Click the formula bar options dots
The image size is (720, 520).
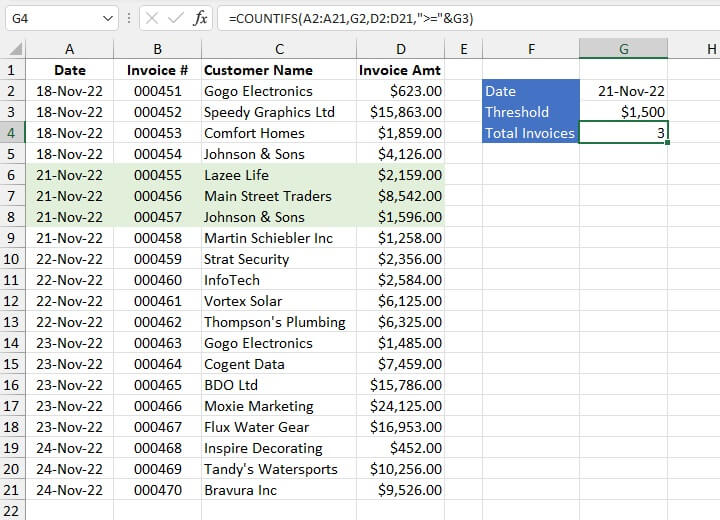129,18
